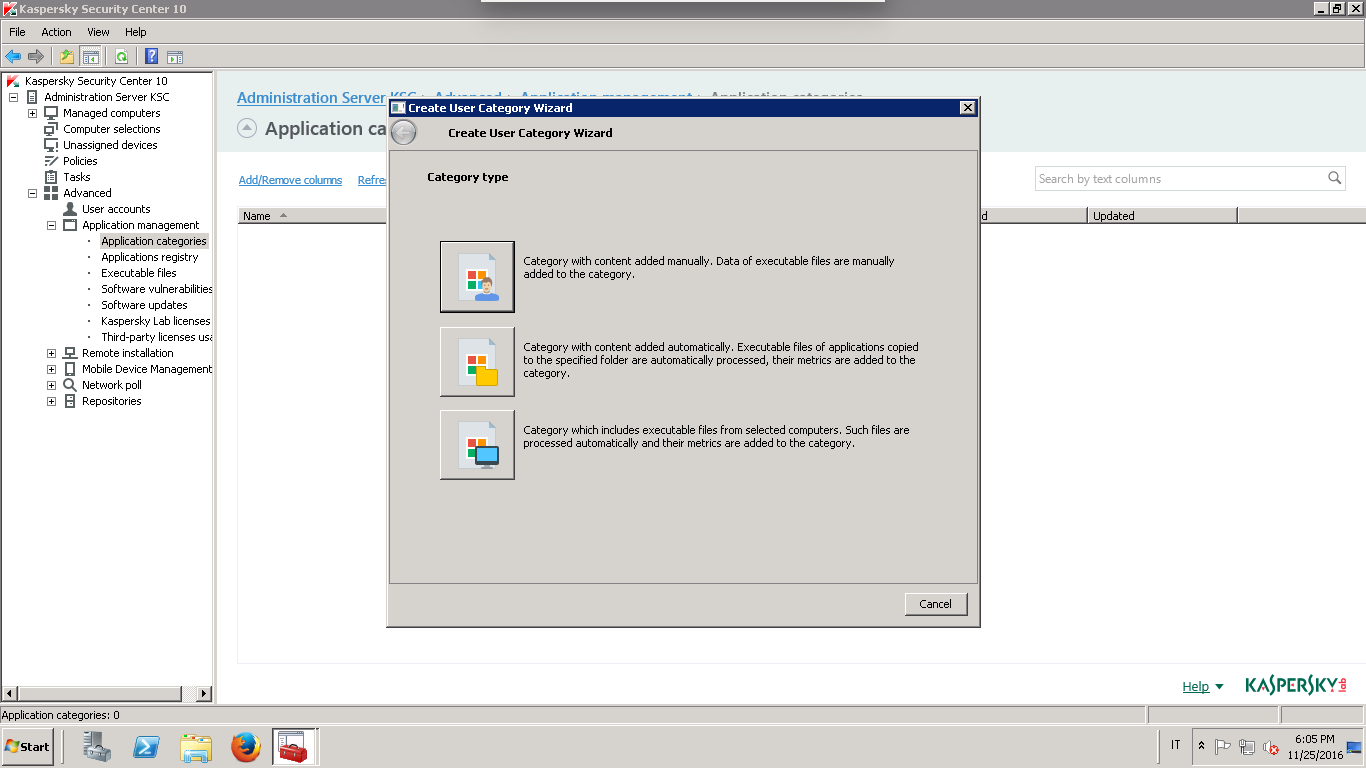Select Executable files in tree
This screenshot has height=768, width=1366.
[139, 273]
